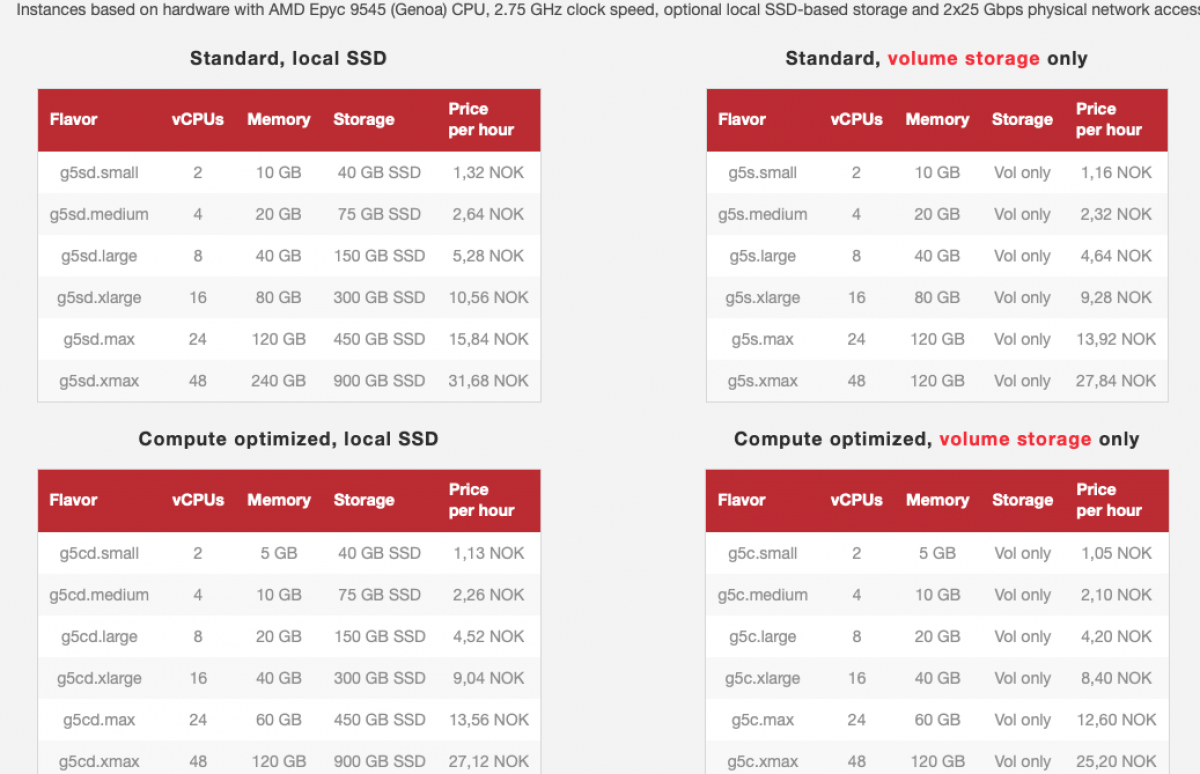Select the g5cd.large row
This screenshot has width=1200, height=774.
[99, 636]
